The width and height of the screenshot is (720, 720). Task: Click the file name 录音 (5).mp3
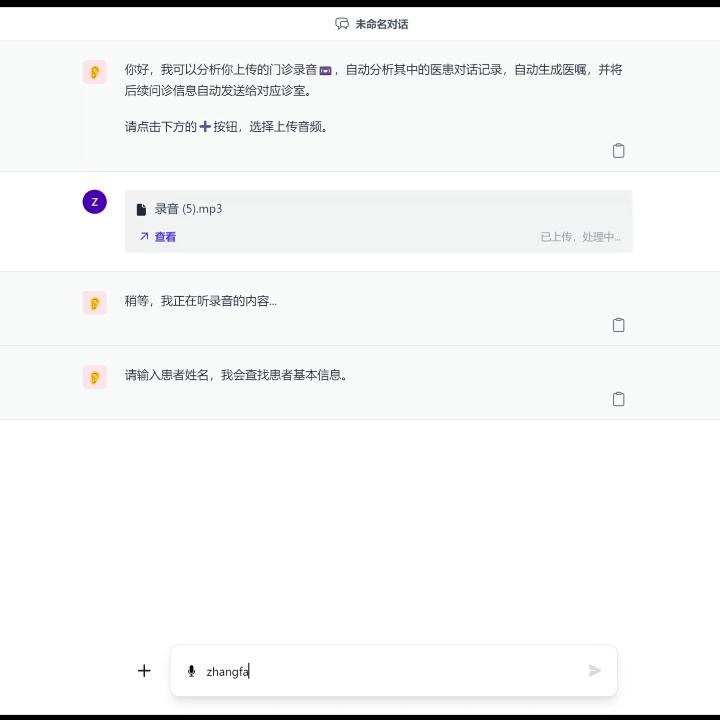click(x=188, y=209)
